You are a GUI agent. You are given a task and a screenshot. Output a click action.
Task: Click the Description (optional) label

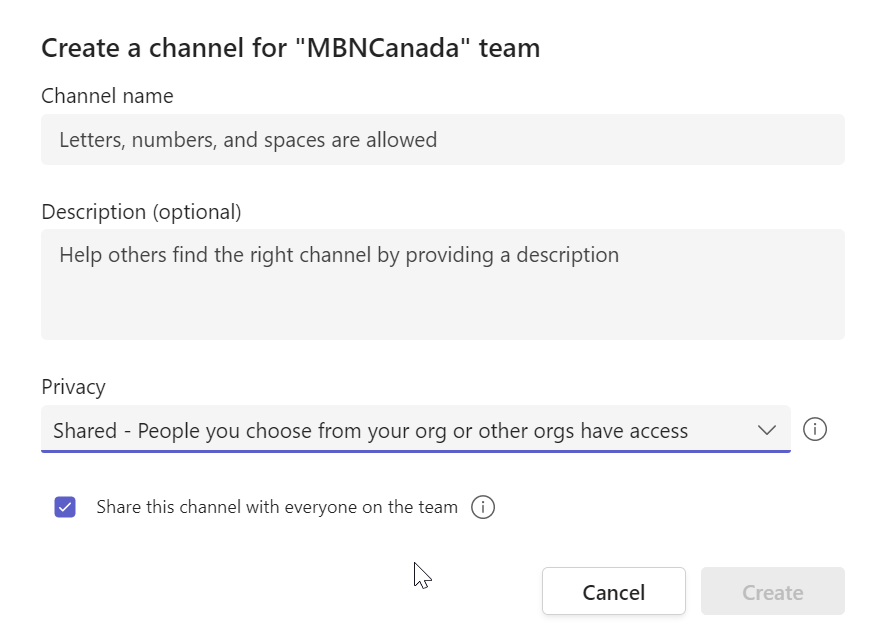(x=141, y=212)
